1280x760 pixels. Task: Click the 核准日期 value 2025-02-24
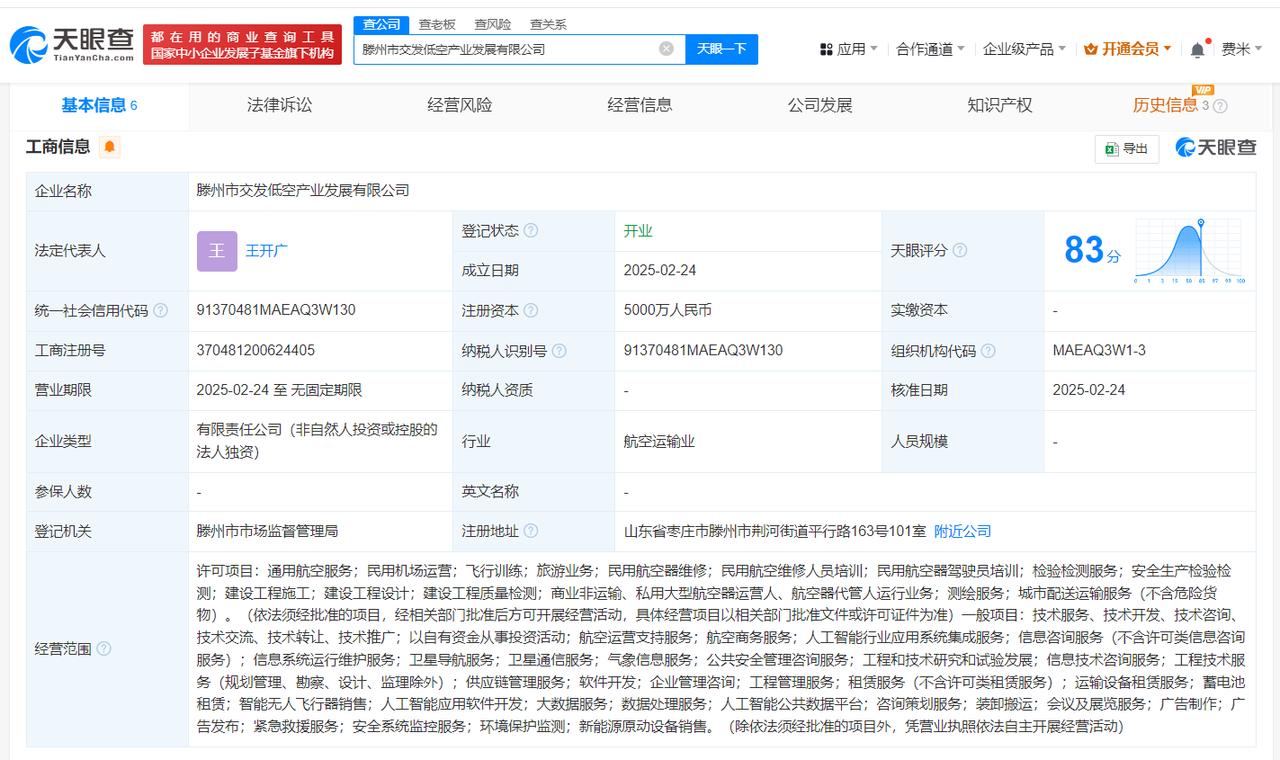[x=1089, y=390]
